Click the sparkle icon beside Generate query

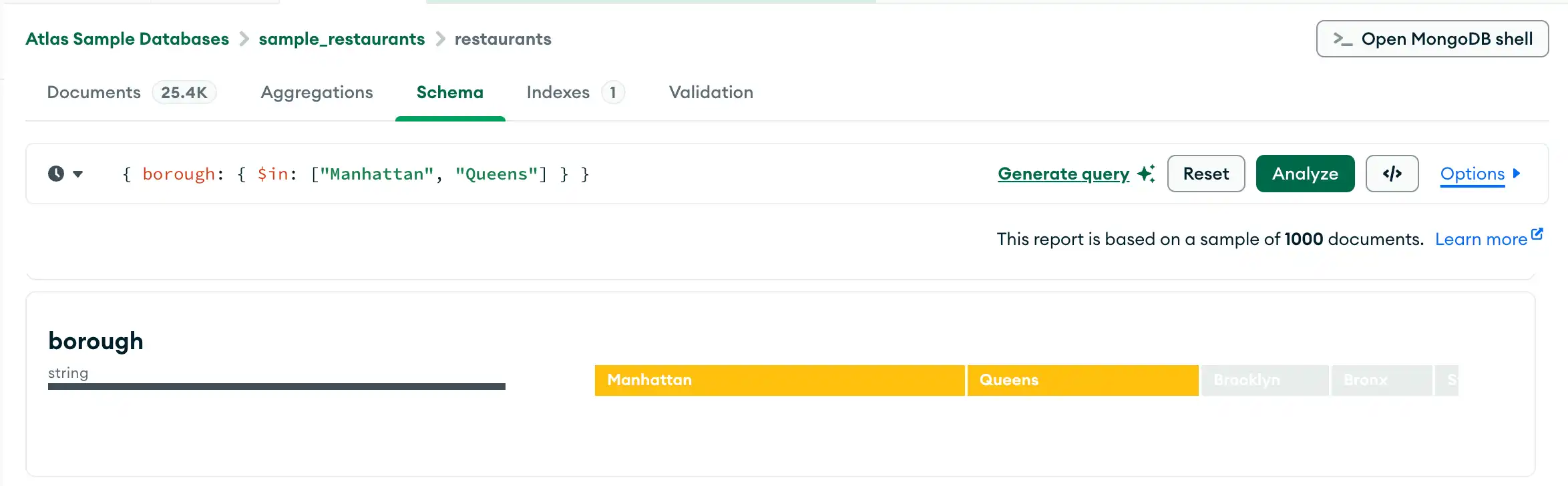[1147, 174]
